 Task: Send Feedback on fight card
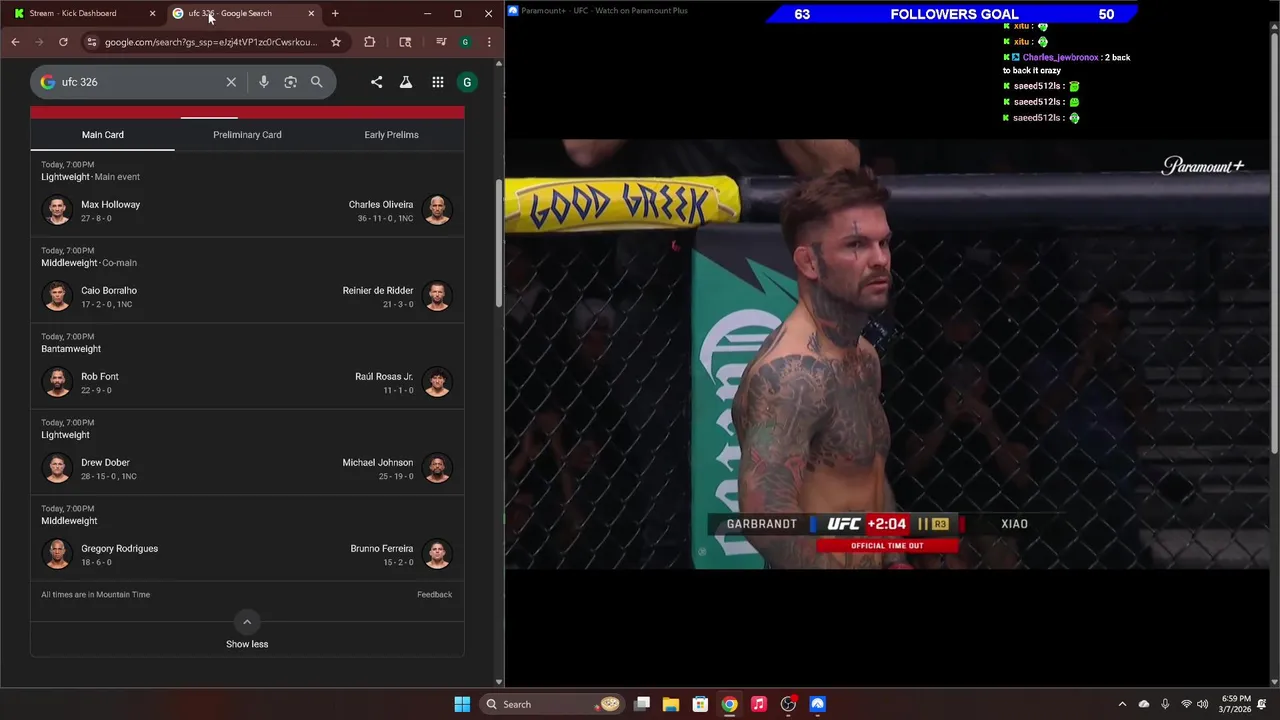click(434, 595)
